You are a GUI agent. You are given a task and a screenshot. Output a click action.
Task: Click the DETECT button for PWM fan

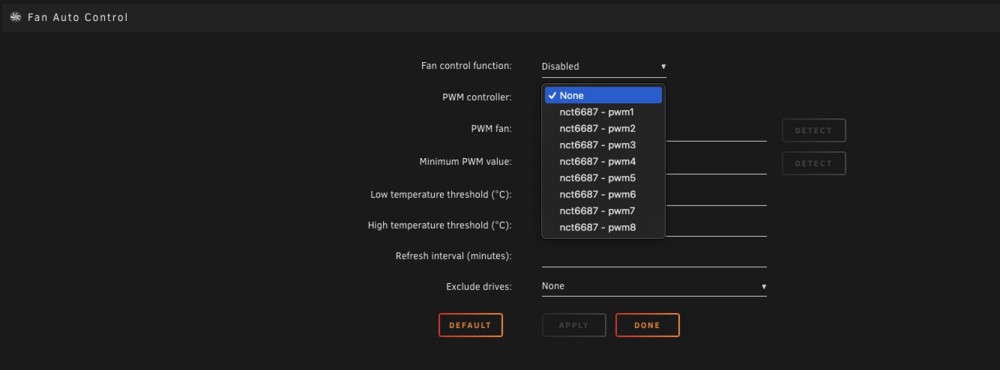click(x=814, y=130)
